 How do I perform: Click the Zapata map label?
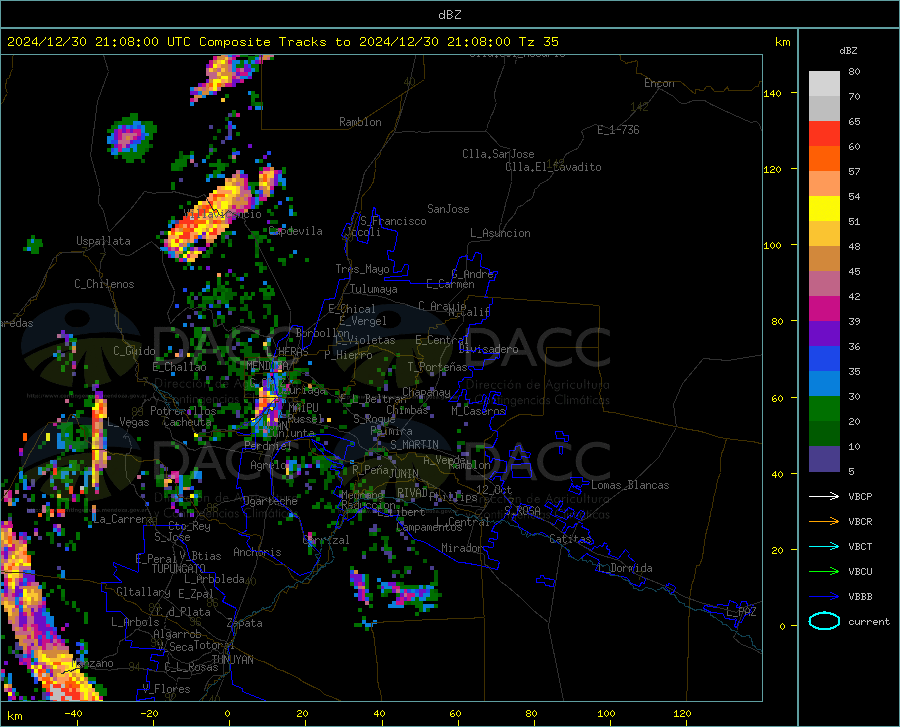pyautogui.click(x=245, y=623)
